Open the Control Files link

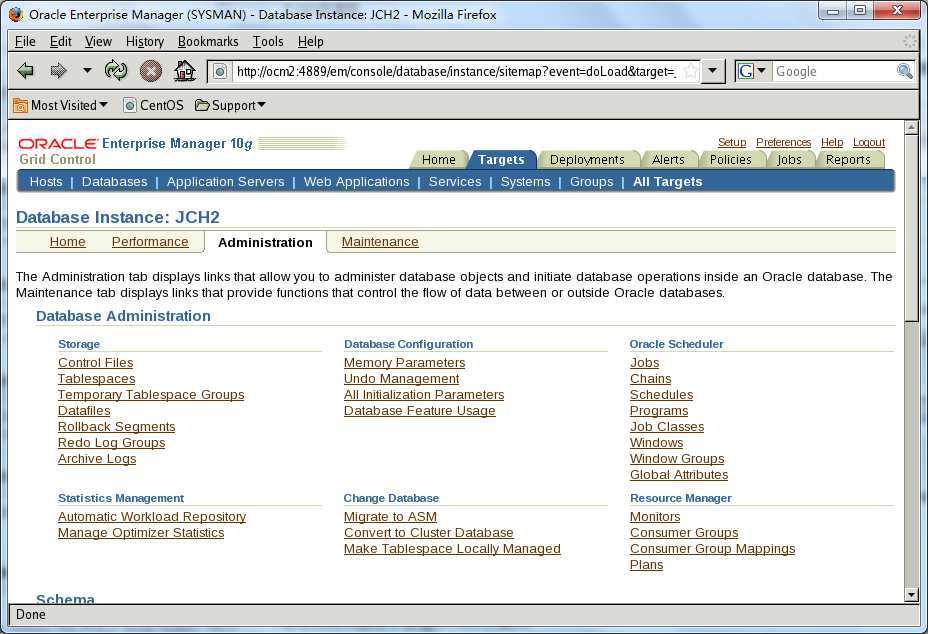click(95, 362)
